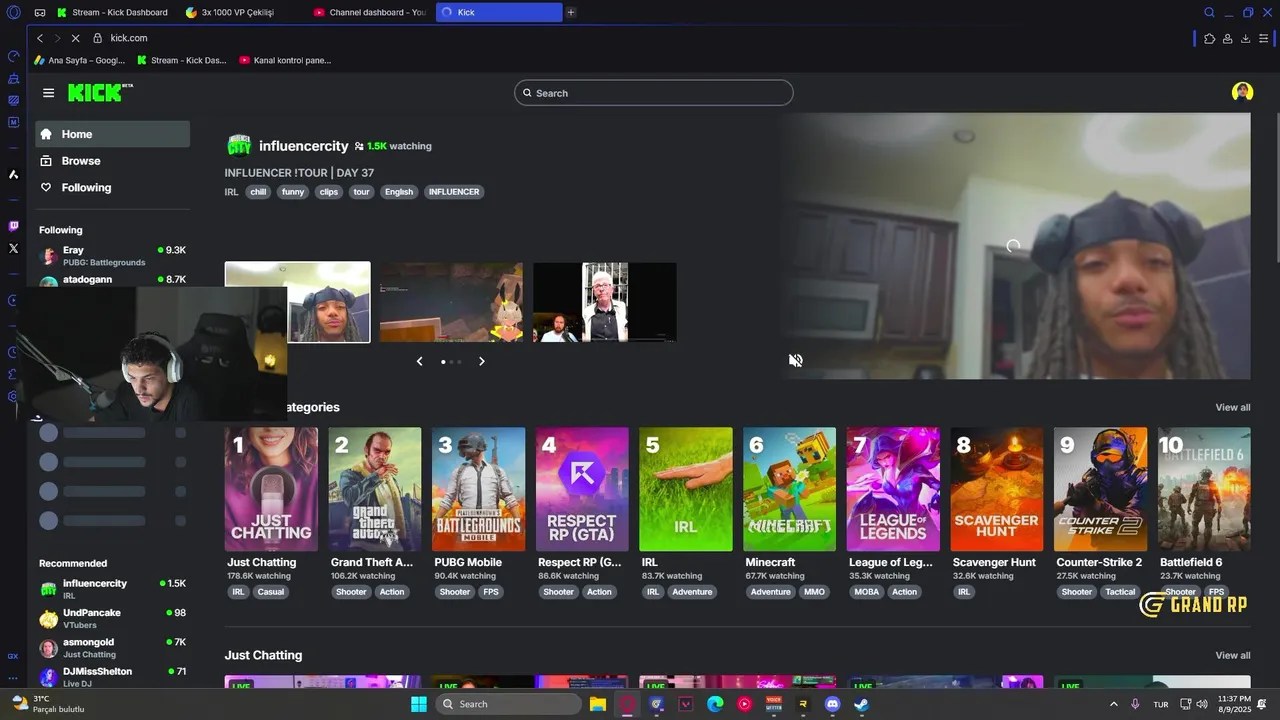The image size is (1280, 720).
Task: Open Kanal kontrol paneli bookmark
Action: click(x=285, y=60)
